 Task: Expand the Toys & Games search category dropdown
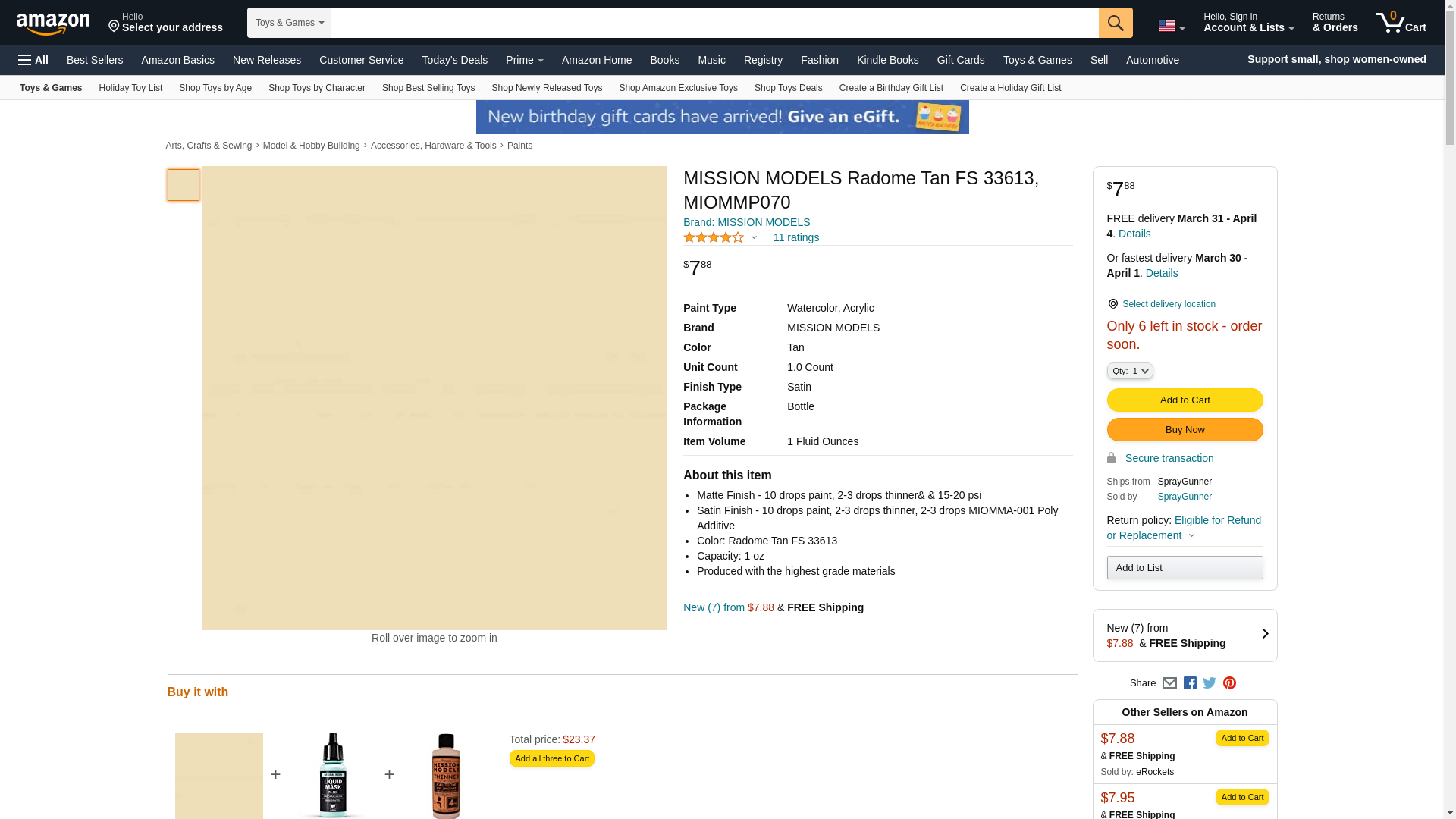point(289,23)
